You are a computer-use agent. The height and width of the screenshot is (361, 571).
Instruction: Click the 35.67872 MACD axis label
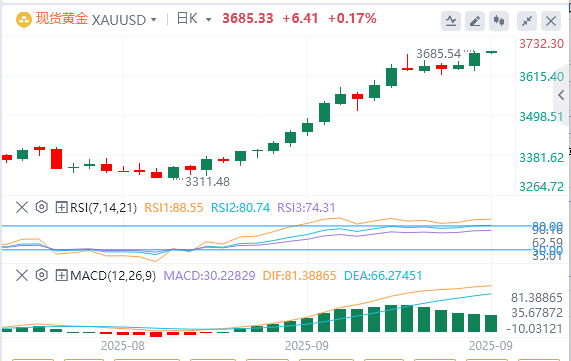[537, 313]
